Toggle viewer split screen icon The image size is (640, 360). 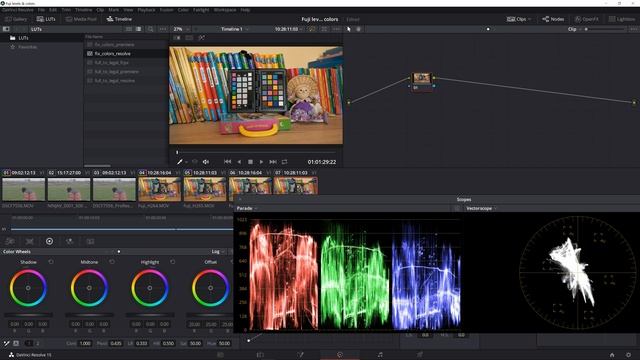189,38
